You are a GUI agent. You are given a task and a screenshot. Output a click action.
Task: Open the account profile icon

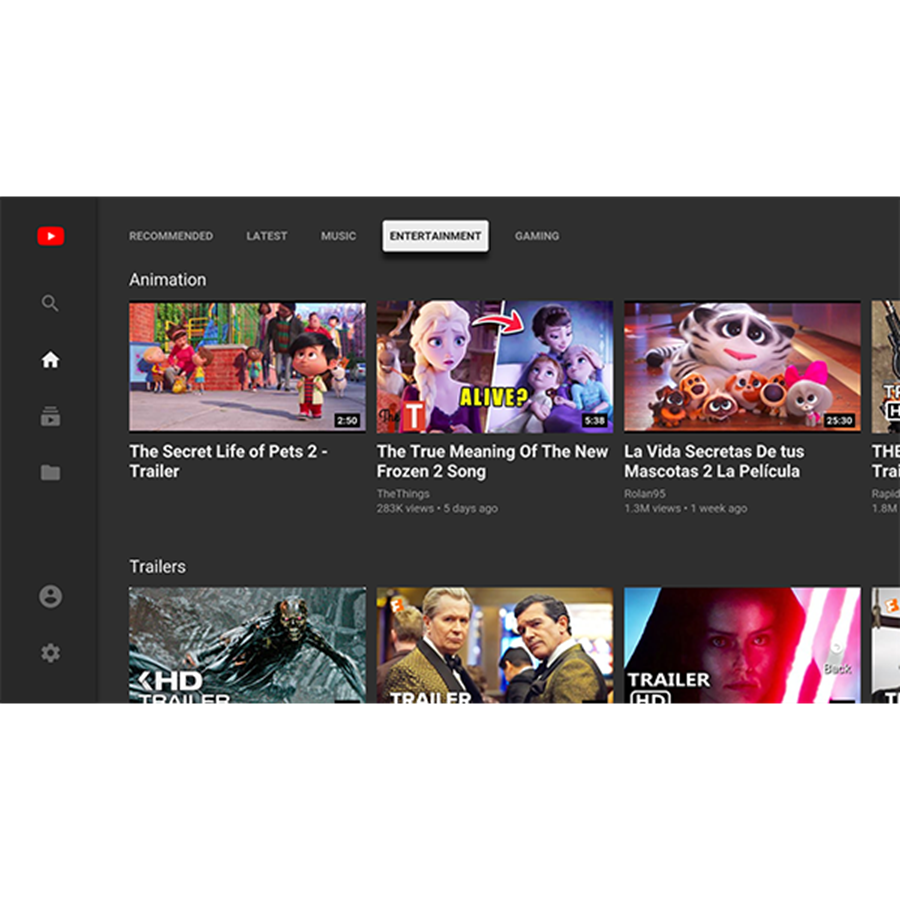click(x=51, y=596)
